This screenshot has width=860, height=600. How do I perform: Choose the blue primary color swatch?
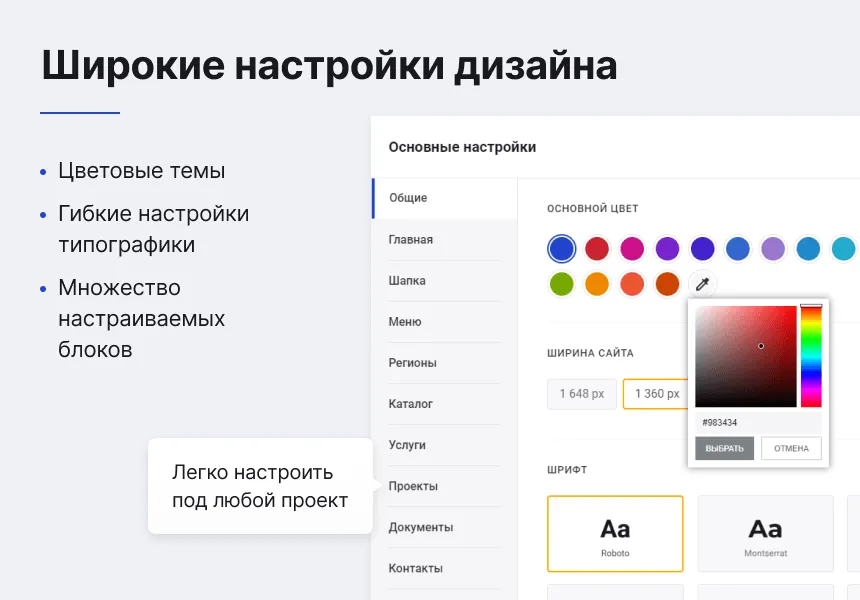561,248
